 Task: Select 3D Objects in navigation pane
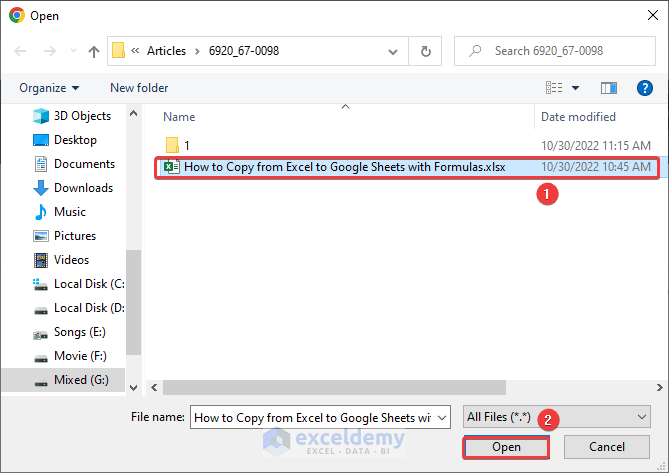tap(72, 116)
